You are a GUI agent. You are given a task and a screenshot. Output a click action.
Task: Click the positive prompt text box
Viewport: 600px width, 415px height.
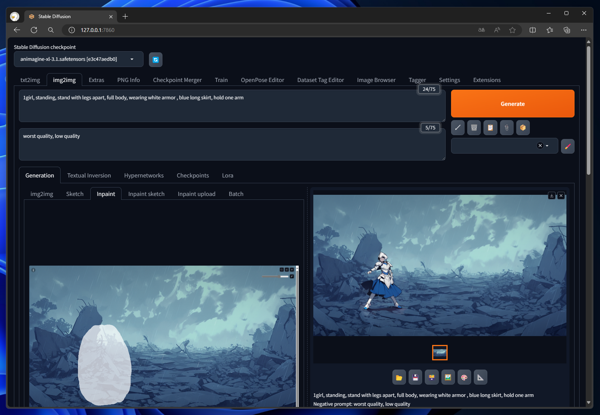point(232,106)
